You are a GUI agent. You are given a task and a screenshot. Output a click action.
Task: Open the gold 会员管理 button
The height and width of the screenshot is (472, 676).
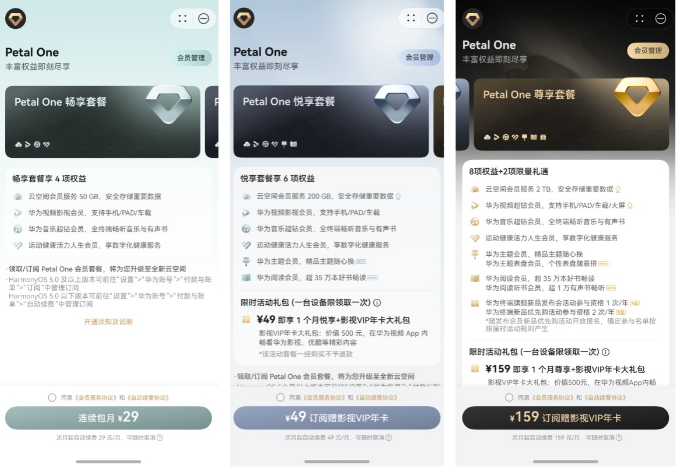tap(648, 50)
